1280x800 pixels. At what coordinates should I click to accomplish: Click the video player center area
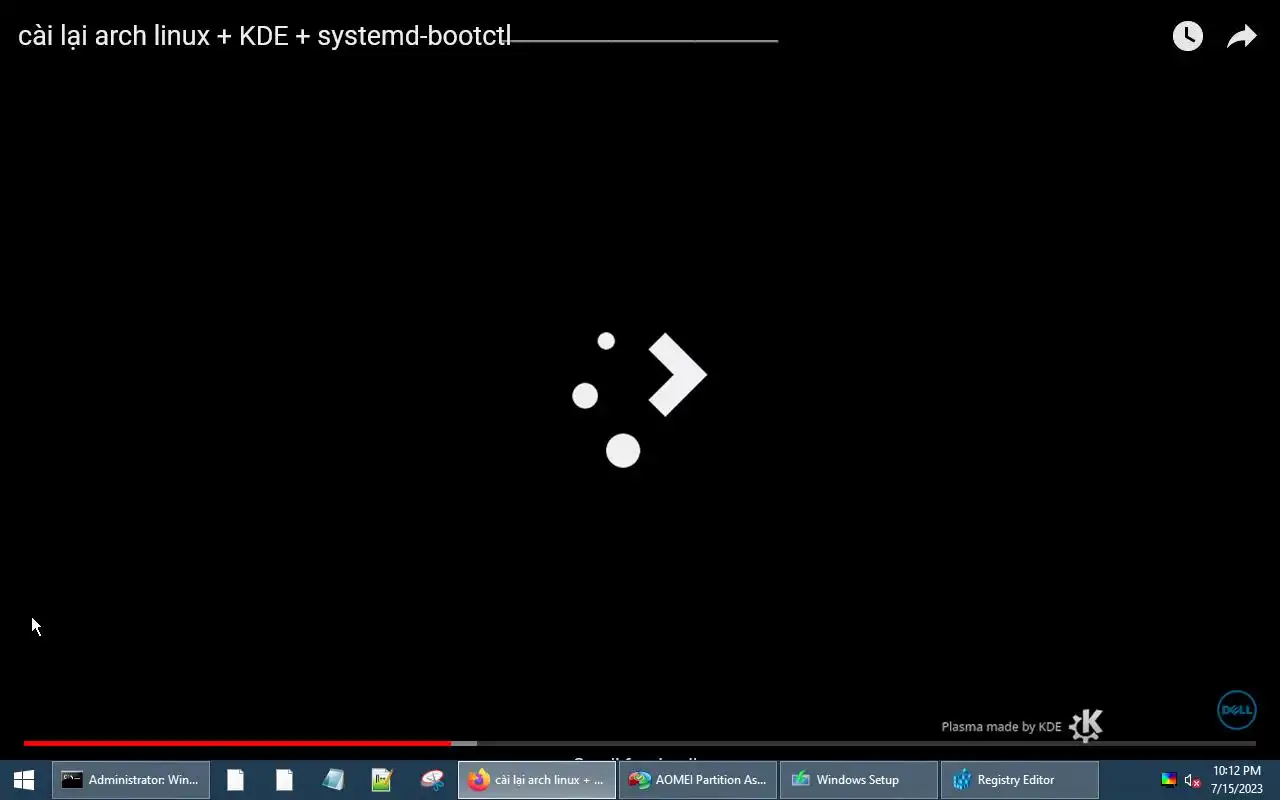(x=640, y=400)
